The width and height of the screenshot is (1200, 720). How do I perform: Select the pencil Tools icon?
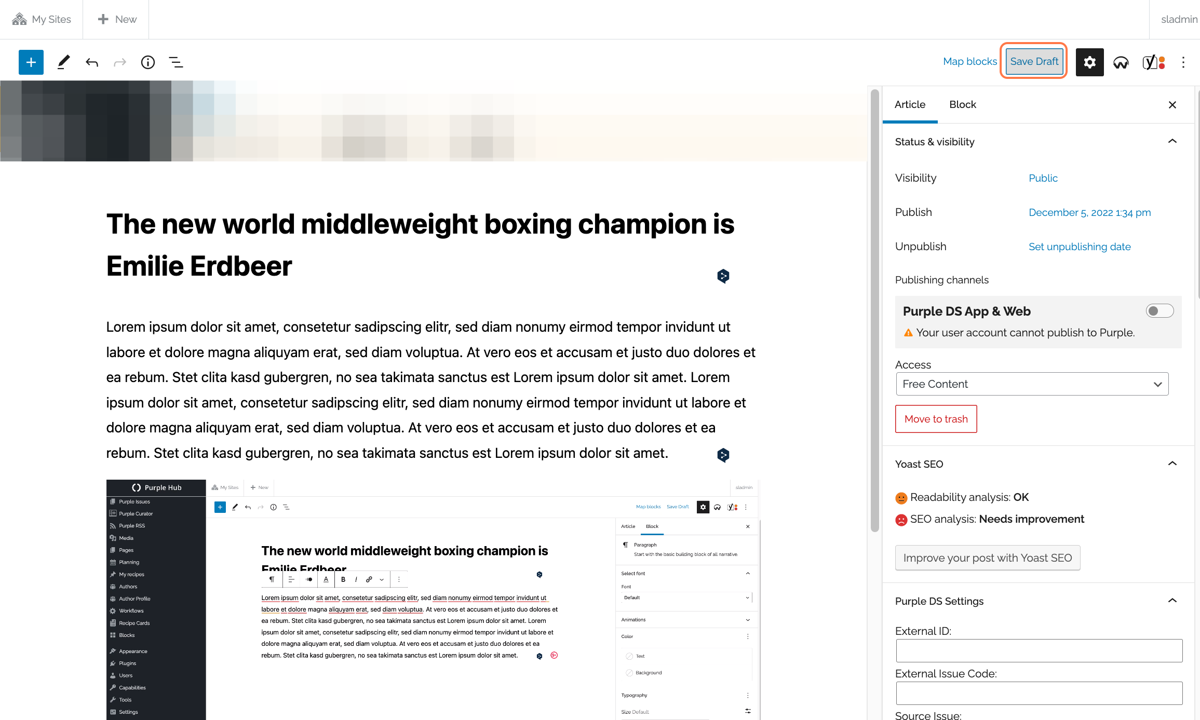(63, 62)
